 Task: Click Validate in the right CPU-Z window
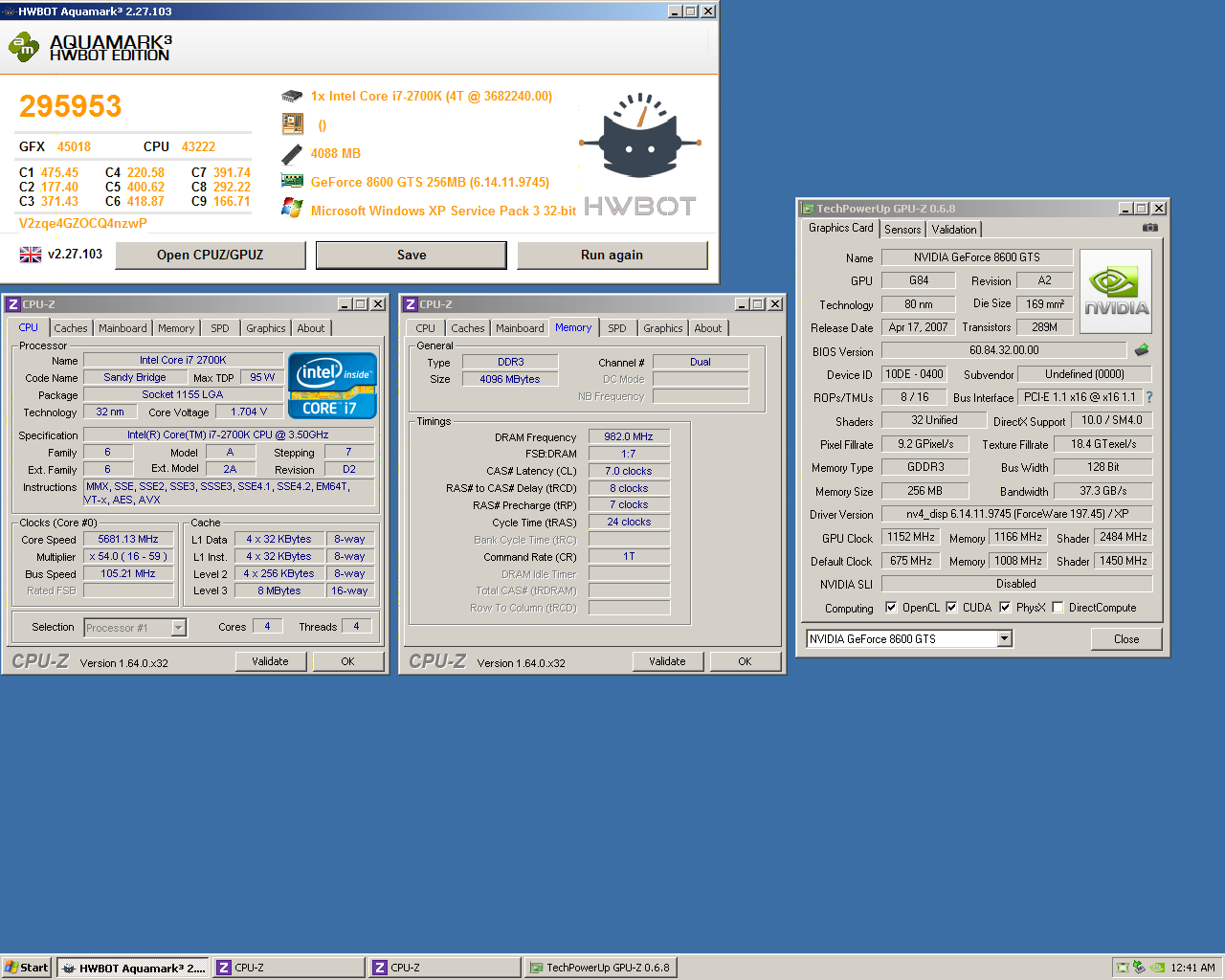[x=667, y=661]
